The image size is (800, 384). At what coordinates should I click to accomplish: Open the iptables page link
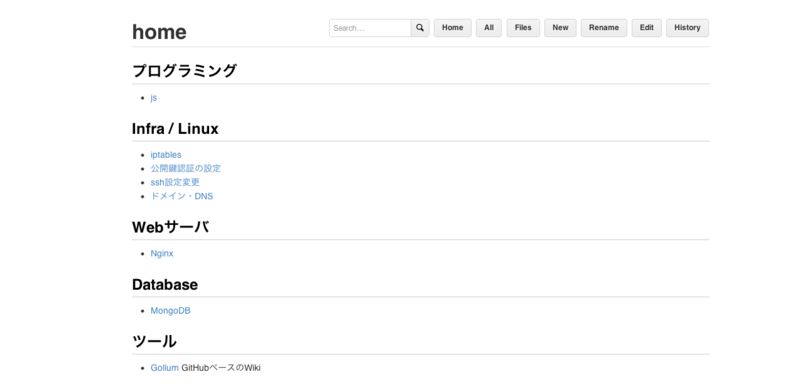click(x=166, y=155)
